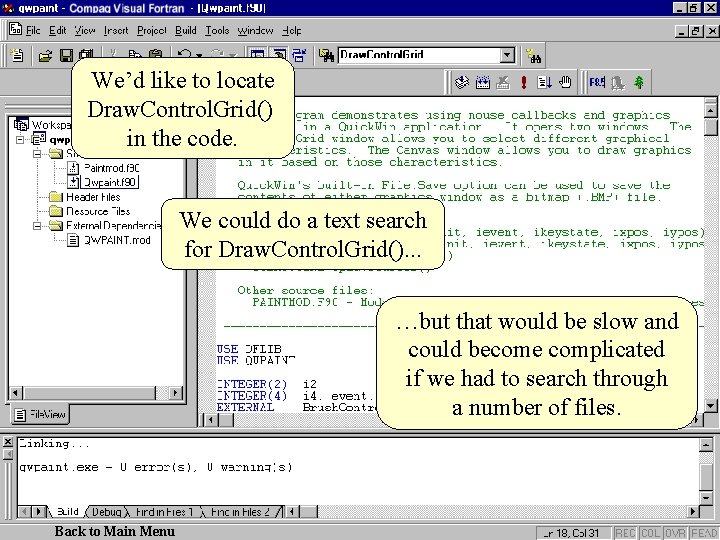Click code editor scroll down arrow
The image size is (720, 540).
(710, 405)
